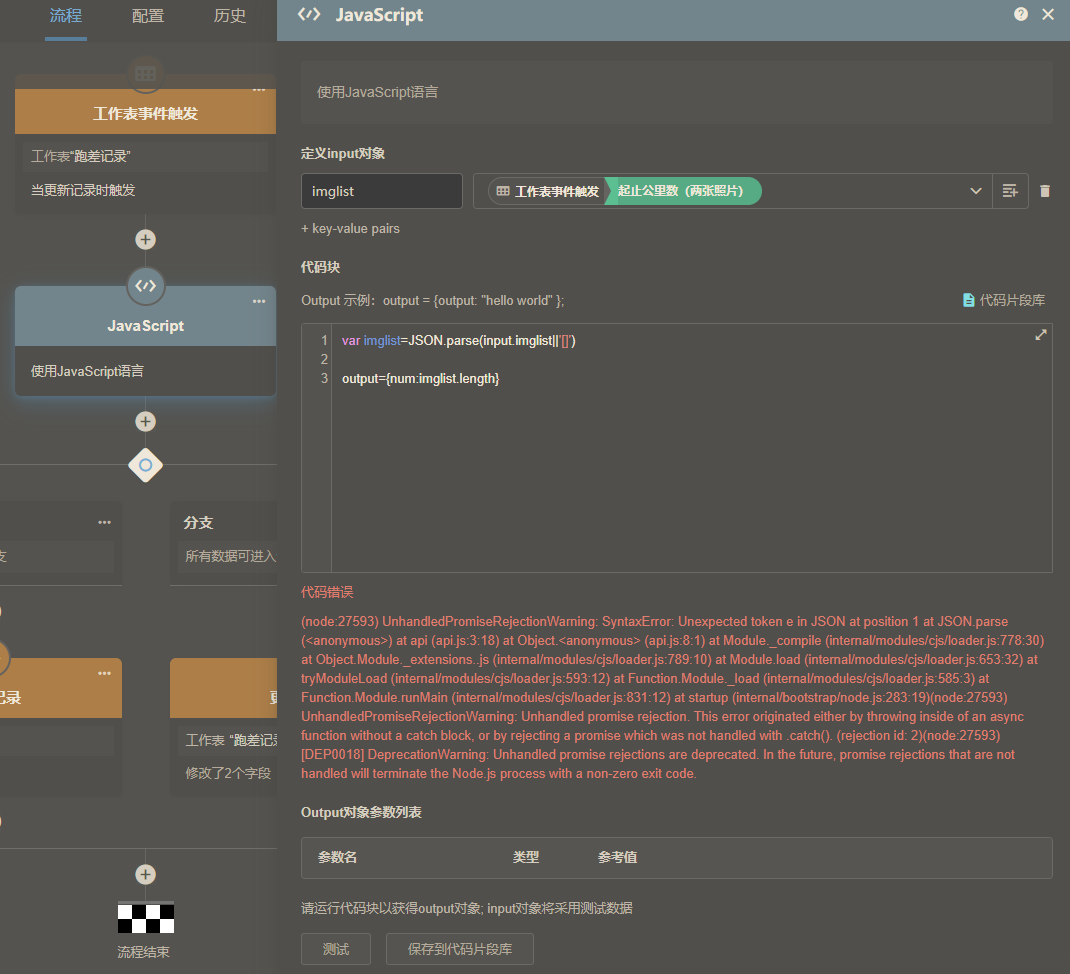
Task: Click the help question mark icon
Action: coord(1020,14)
